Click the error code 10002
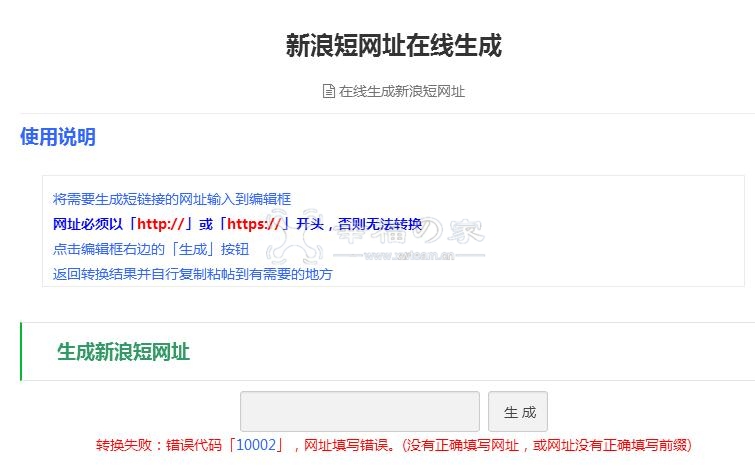The image size is (755, 474). 256,445
